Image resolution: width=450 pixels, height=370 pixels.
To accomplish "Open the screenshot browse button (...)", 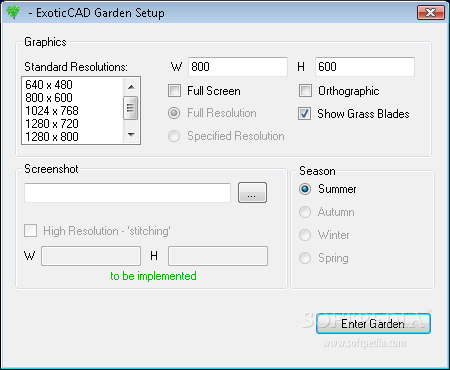I will click(x=252, y=193).
